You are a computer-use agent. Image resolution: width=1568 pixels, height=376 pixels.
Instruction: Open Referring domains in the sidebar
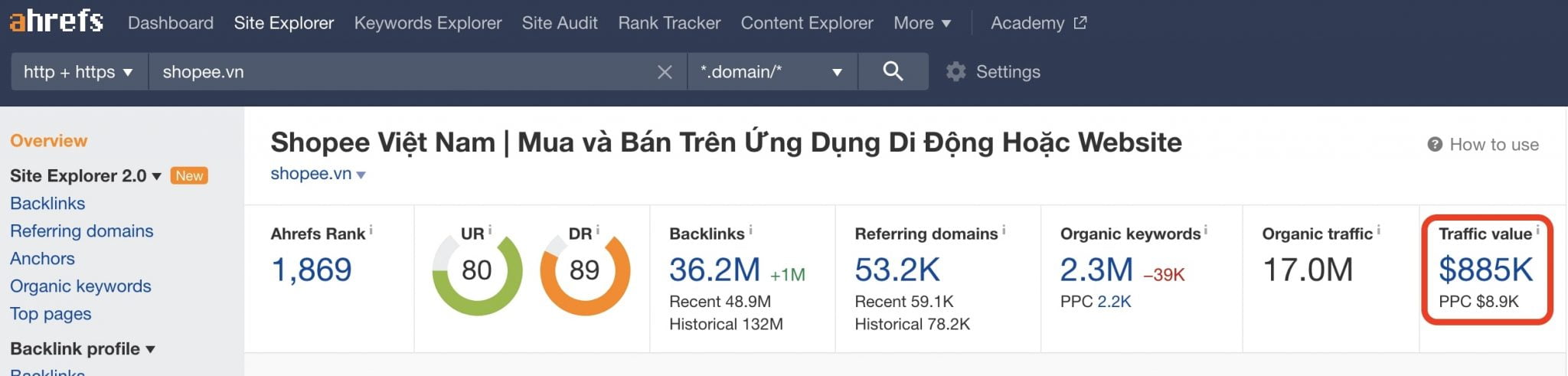point(81,231)
